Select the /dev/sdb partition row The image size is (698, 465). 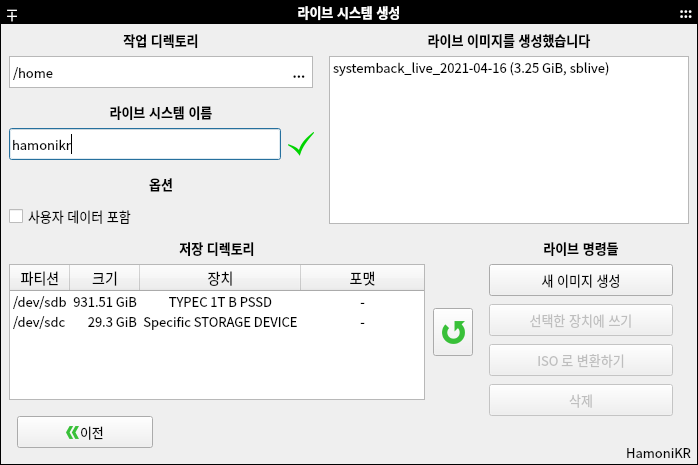(x=217, y=302)
